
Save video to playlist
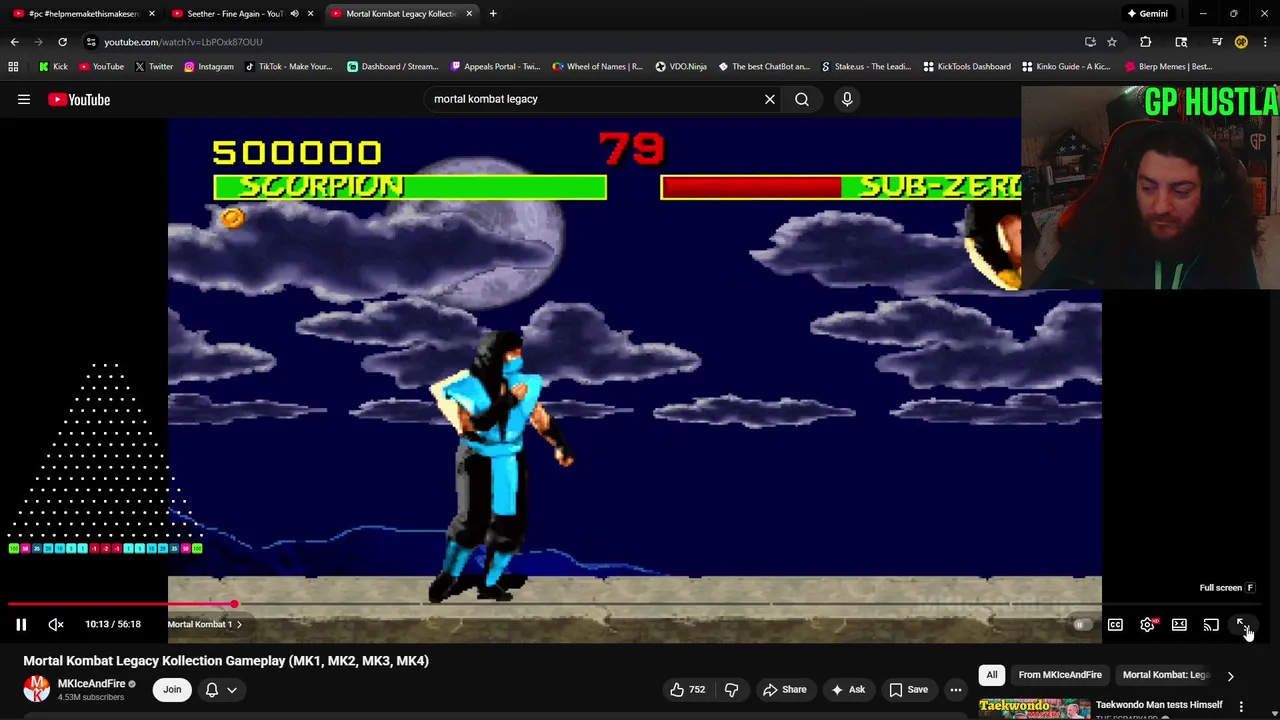point(908,689)
